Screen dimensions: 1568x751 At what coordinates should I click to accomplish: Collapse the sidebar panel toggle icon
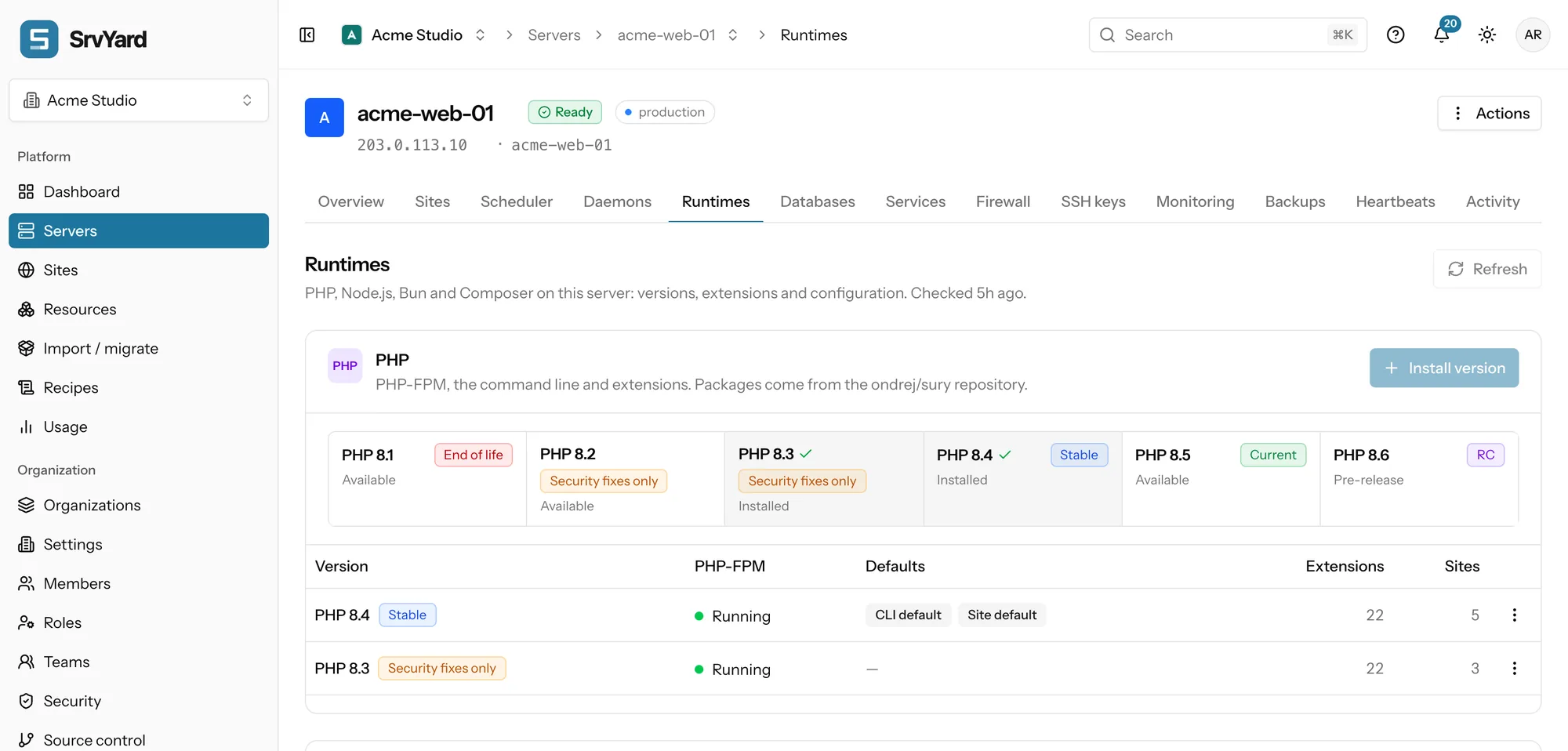pyautogui.click(x=307, y=35)
